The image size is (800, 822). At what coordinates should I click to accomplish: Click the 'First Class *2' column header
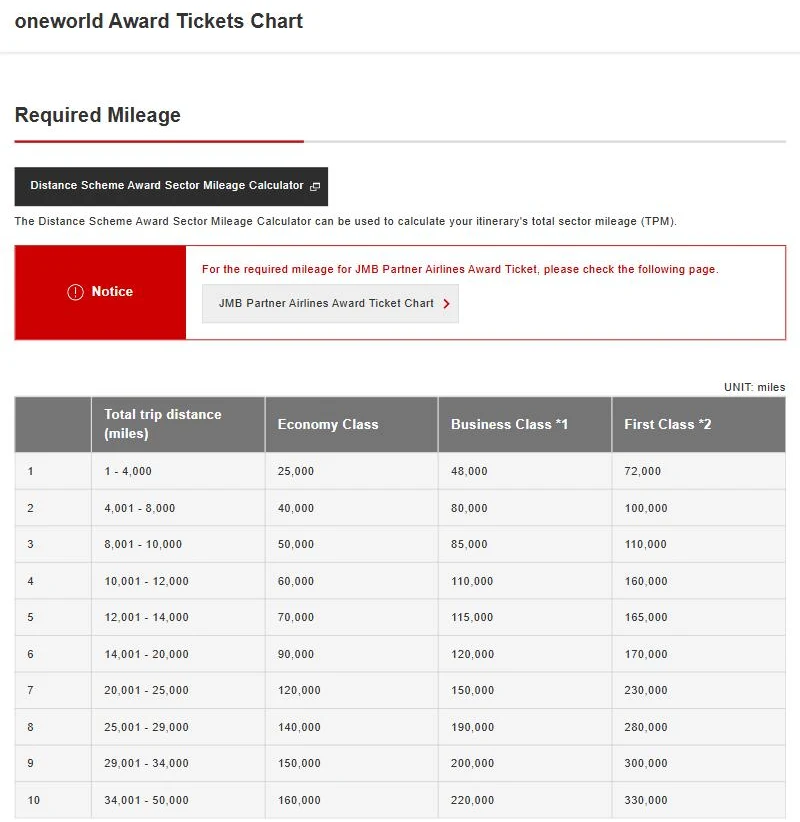[x=699, y=424]
